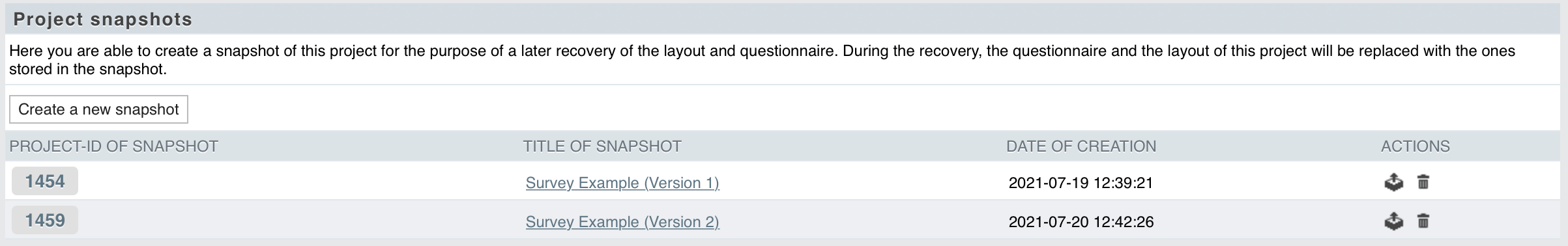Create a new snapshot
Viewport: 1568px width, 246px height.
pos(98,109)
